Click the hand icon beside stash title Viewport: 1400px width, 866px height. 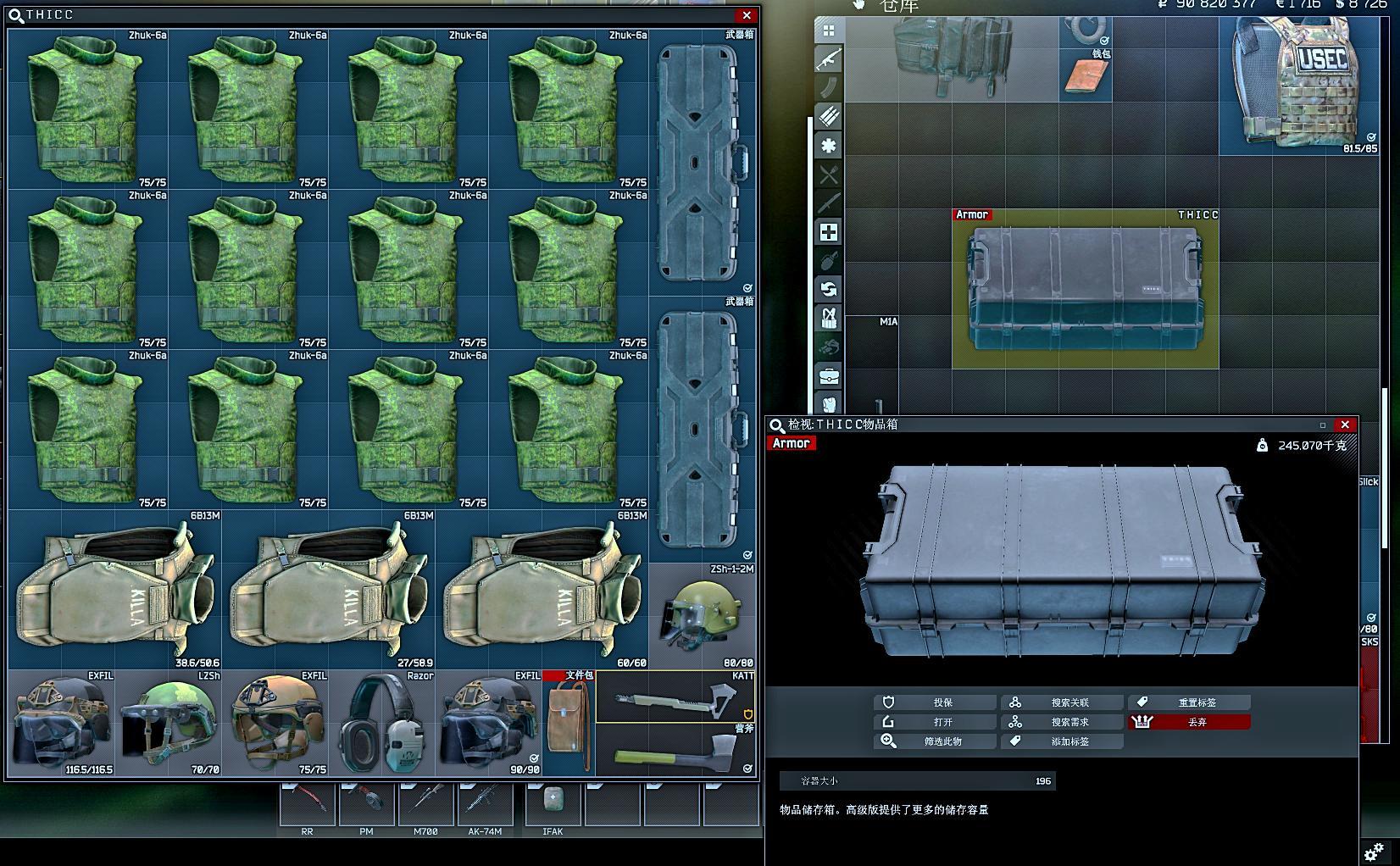point(859,5)
